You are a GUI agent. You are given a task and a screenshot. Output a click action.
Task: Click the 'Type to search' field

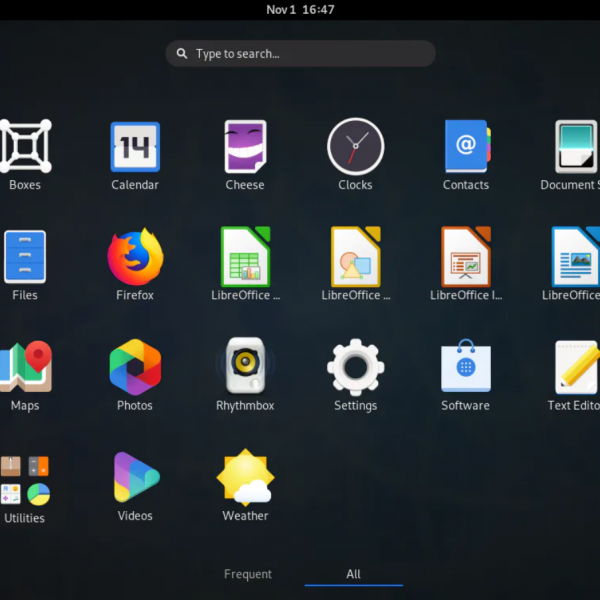(300, 54)
